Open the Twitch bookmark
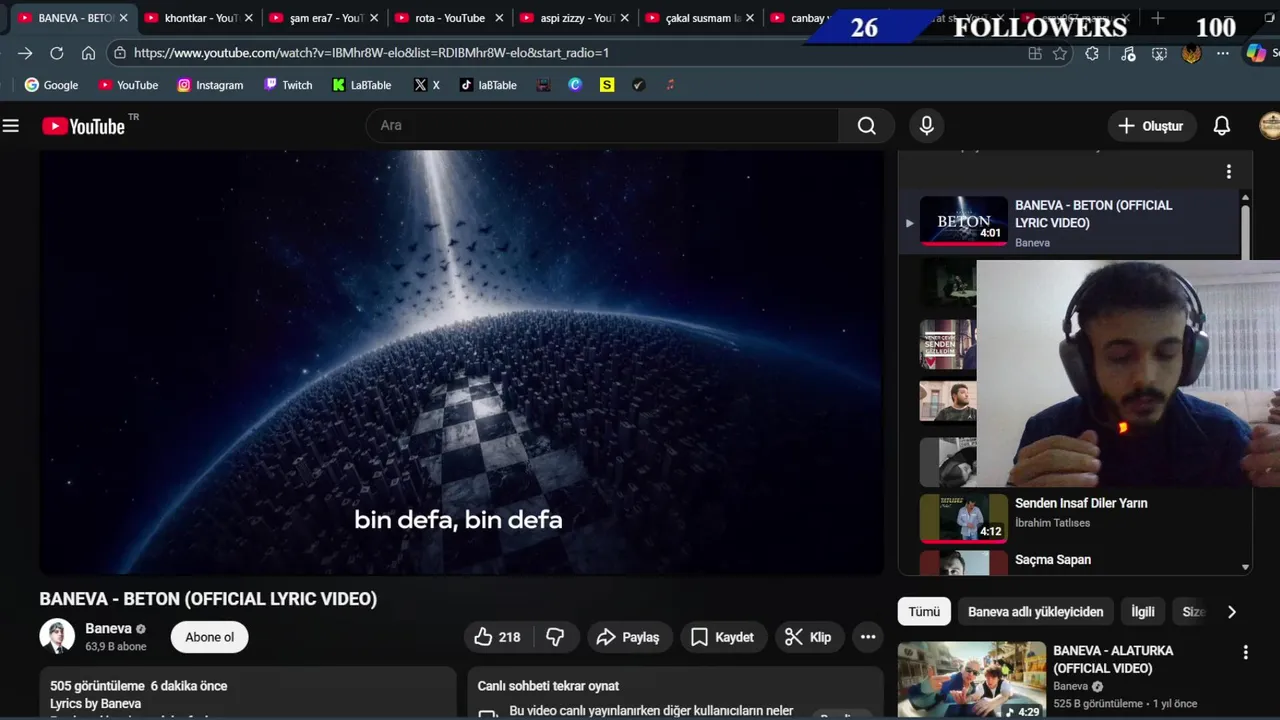 [288, 85]
